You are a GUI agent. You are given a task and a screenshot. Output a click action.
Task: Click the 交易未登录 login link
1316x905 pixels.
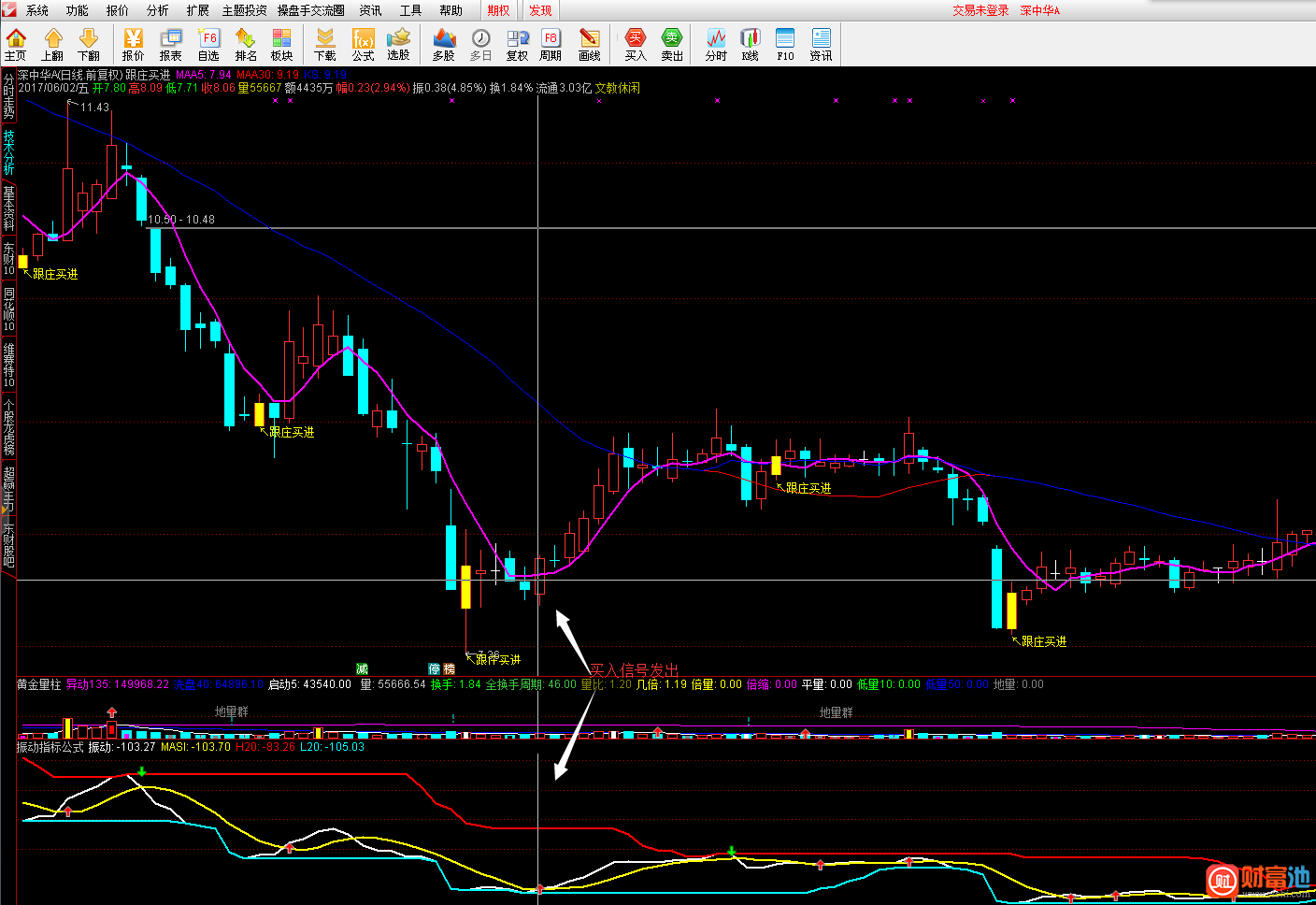coord(980,10)
